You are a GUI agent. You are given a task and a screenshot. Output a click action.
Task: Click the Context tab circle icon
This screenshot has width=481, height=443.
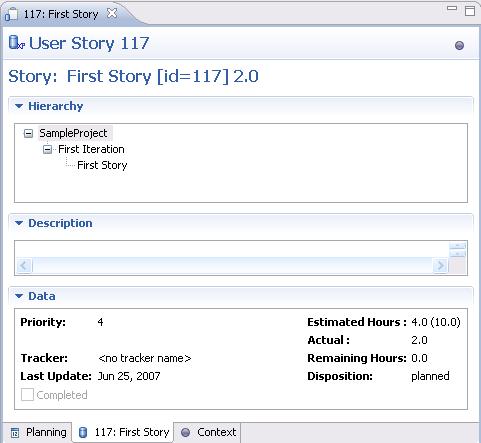pyautogui.click(x=185, y=432)
